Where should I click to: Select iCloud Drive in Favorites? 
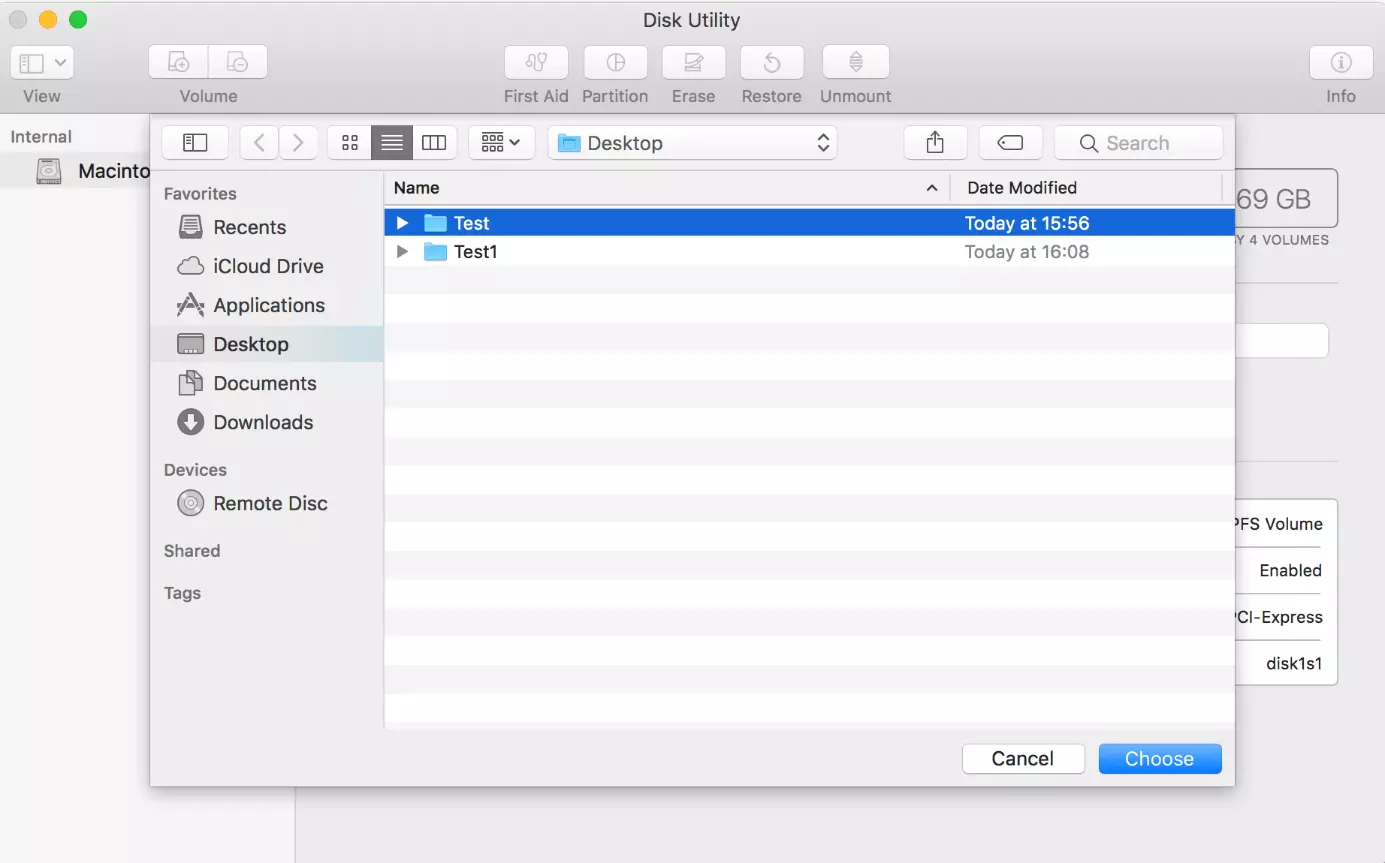tap(267, 266)
